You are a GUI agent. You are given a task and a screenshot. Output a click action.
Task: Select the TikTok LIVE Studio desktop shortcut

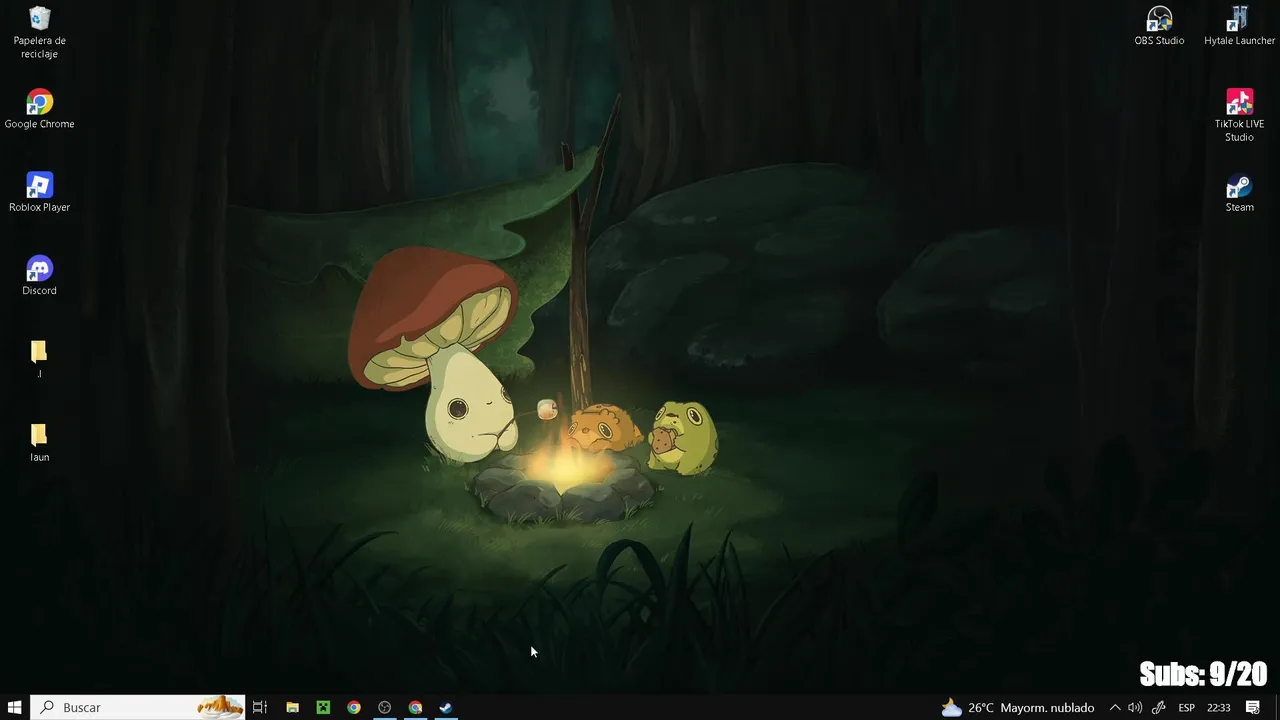(1239, 115)
